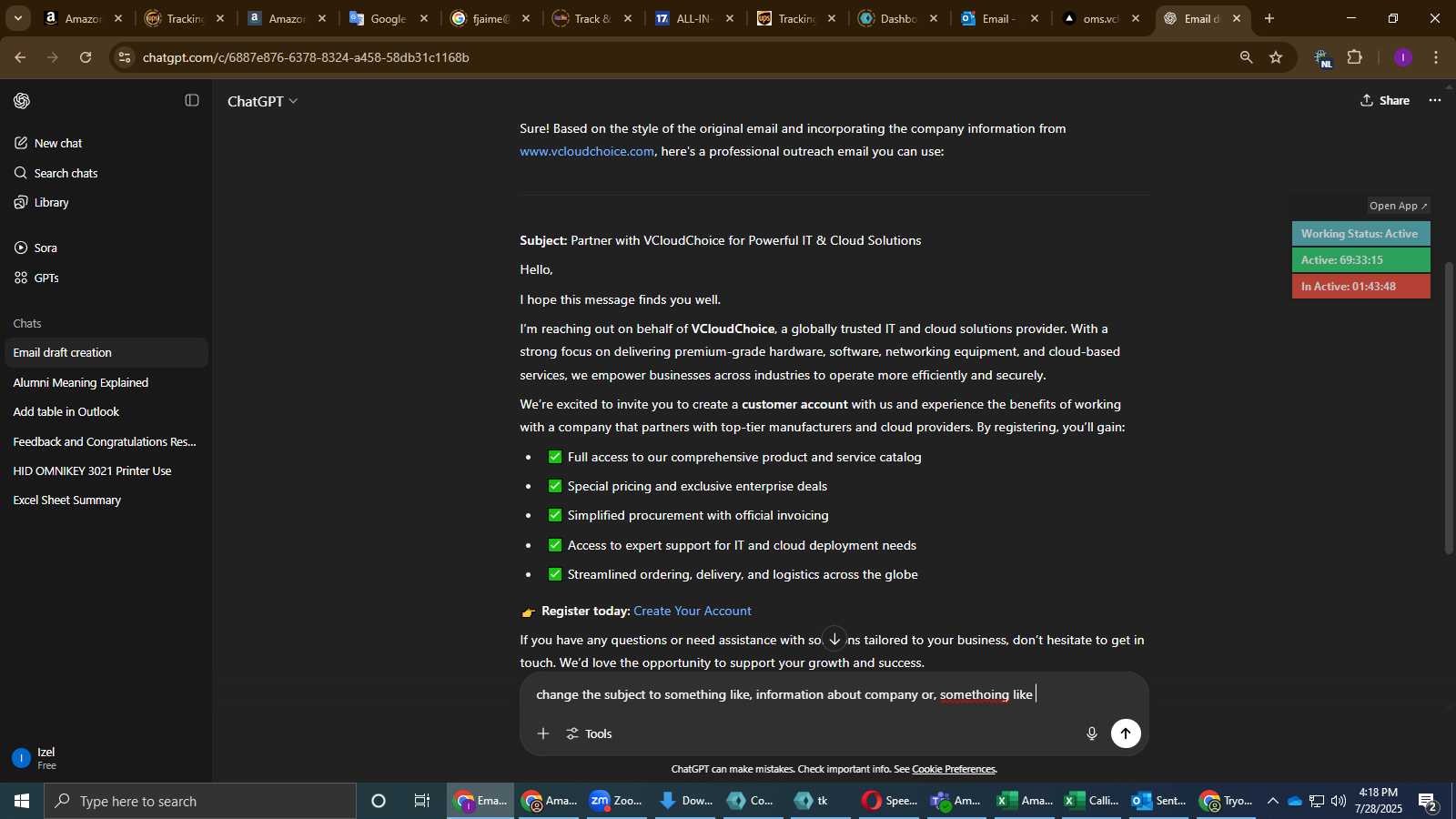
Task: Open the browser zoom magnifier icon
Action: [x=1246, y=57]
